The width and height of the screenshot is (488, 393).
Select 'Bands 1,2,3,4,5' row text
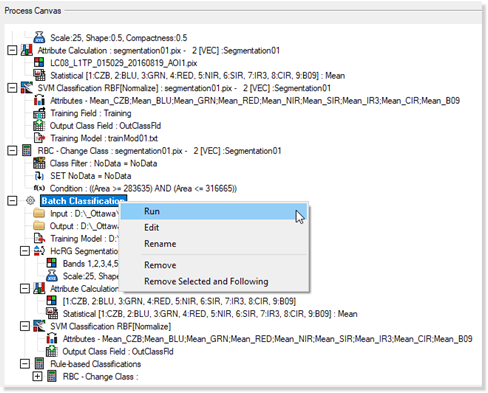click(91, 264)
